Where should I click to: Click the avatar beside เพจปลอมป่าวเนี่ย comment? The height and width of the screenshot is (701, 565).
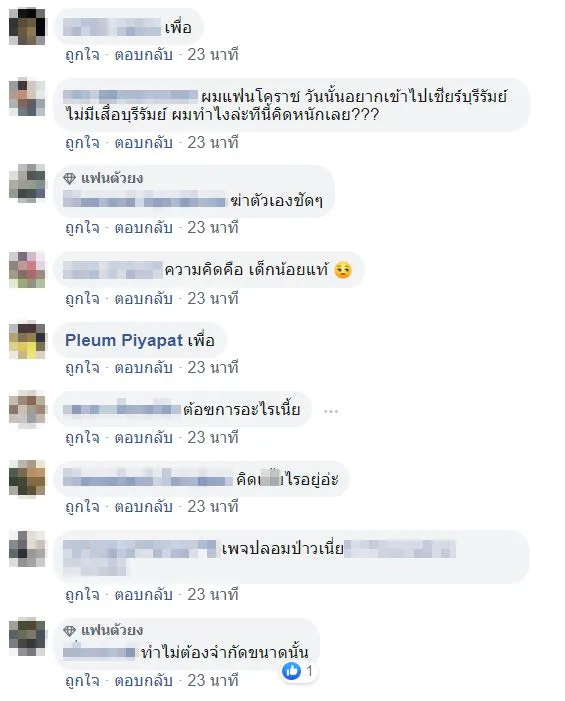point(27,549)
